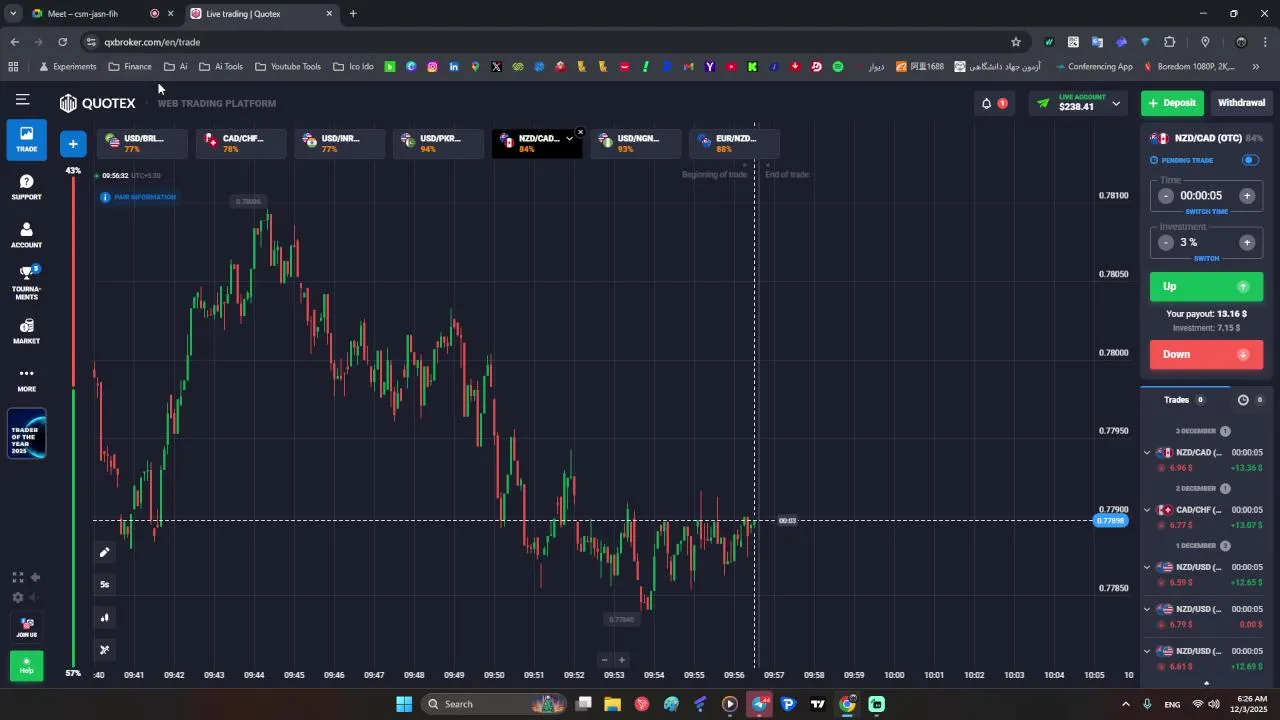This screenshot has width=1280, height=720.
Task: Open Windows Start menu
Action: pyautogui.click(x=404, y=704)
